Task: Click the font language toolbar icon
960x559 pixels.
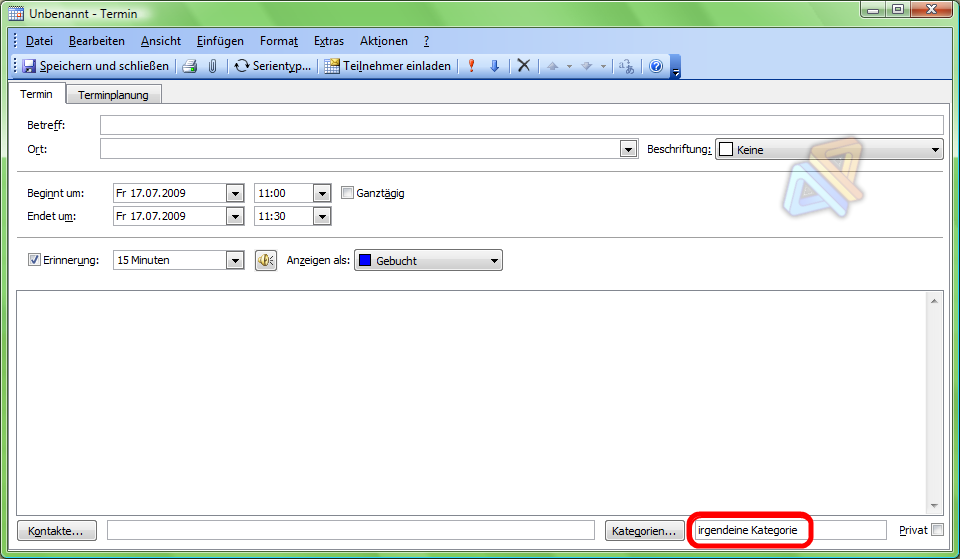Action: point(626,66)
